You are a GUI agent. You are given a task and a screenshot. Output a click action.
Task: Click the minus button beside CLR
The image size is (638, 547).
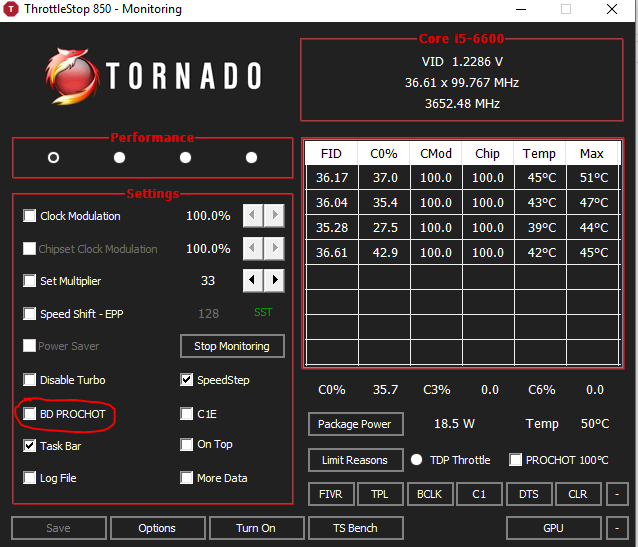(617, 494)
